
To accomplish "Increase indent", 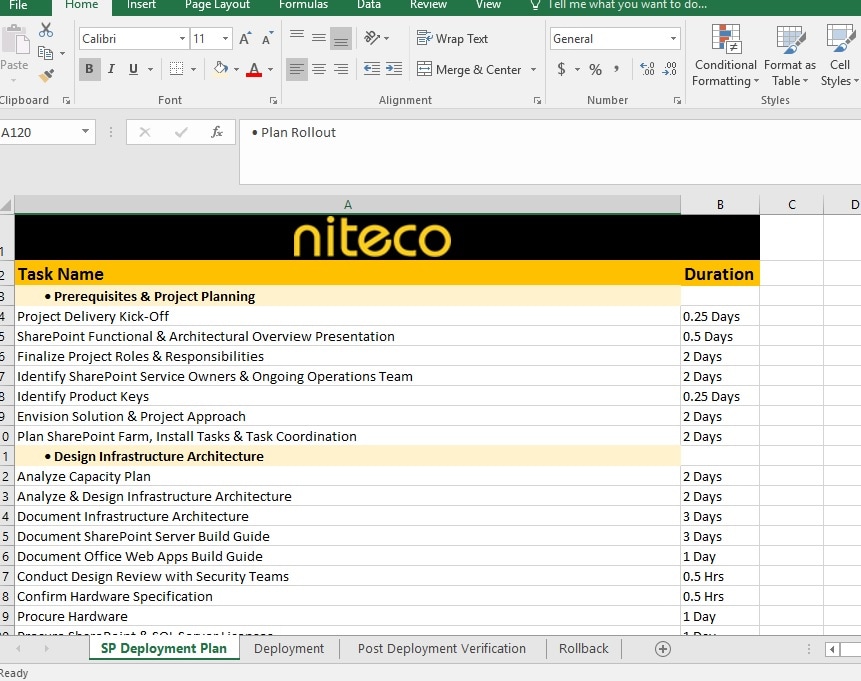I will (x=394, y=69).
